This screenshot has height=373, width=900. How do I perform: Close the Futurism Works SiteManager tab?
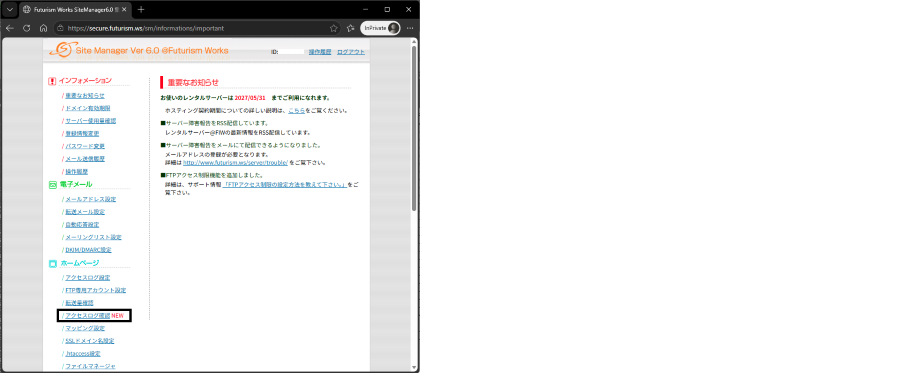pos(124,10)
